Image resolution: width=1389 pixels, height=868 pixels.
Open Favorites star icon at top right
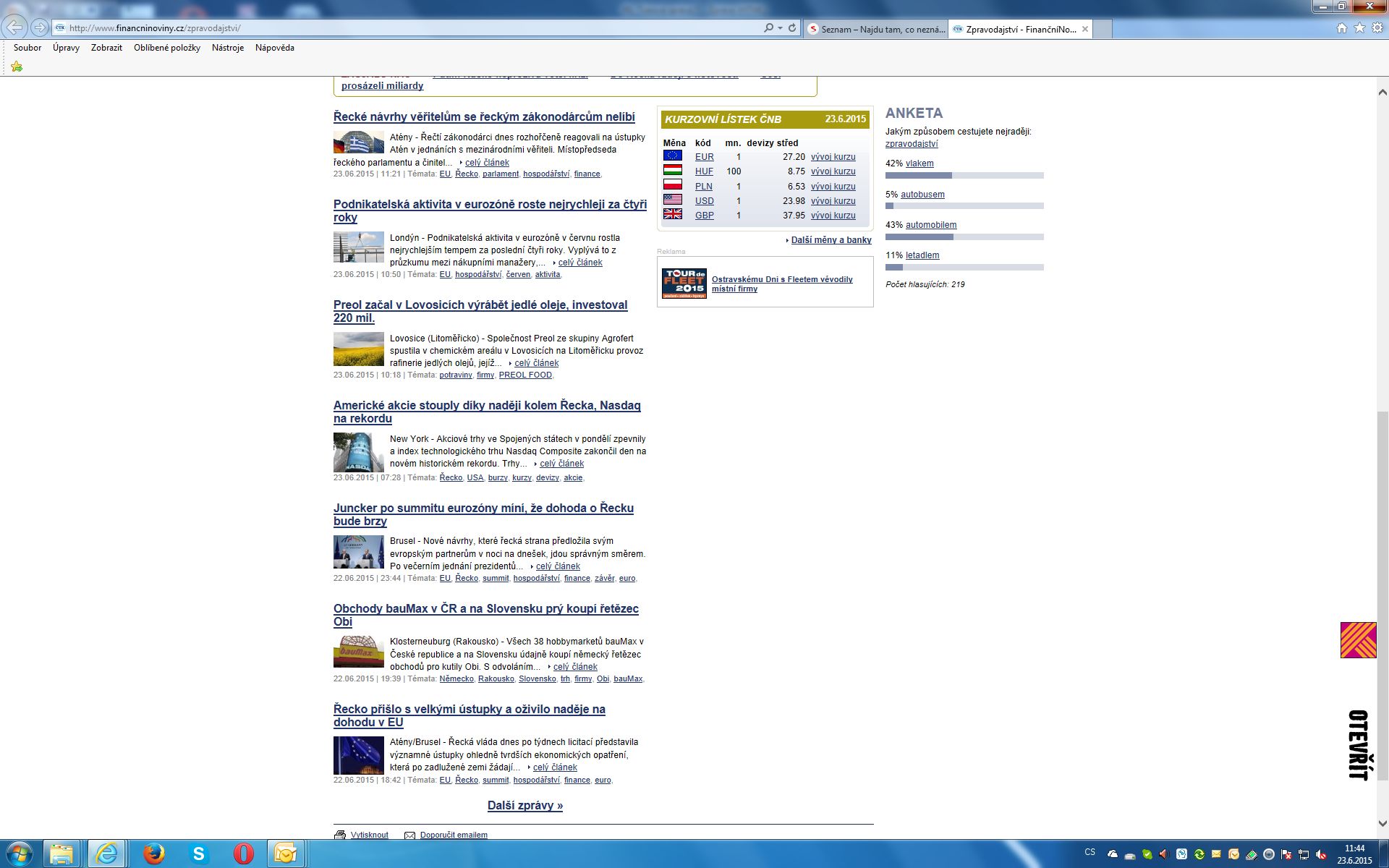(x=1359, y=28)
